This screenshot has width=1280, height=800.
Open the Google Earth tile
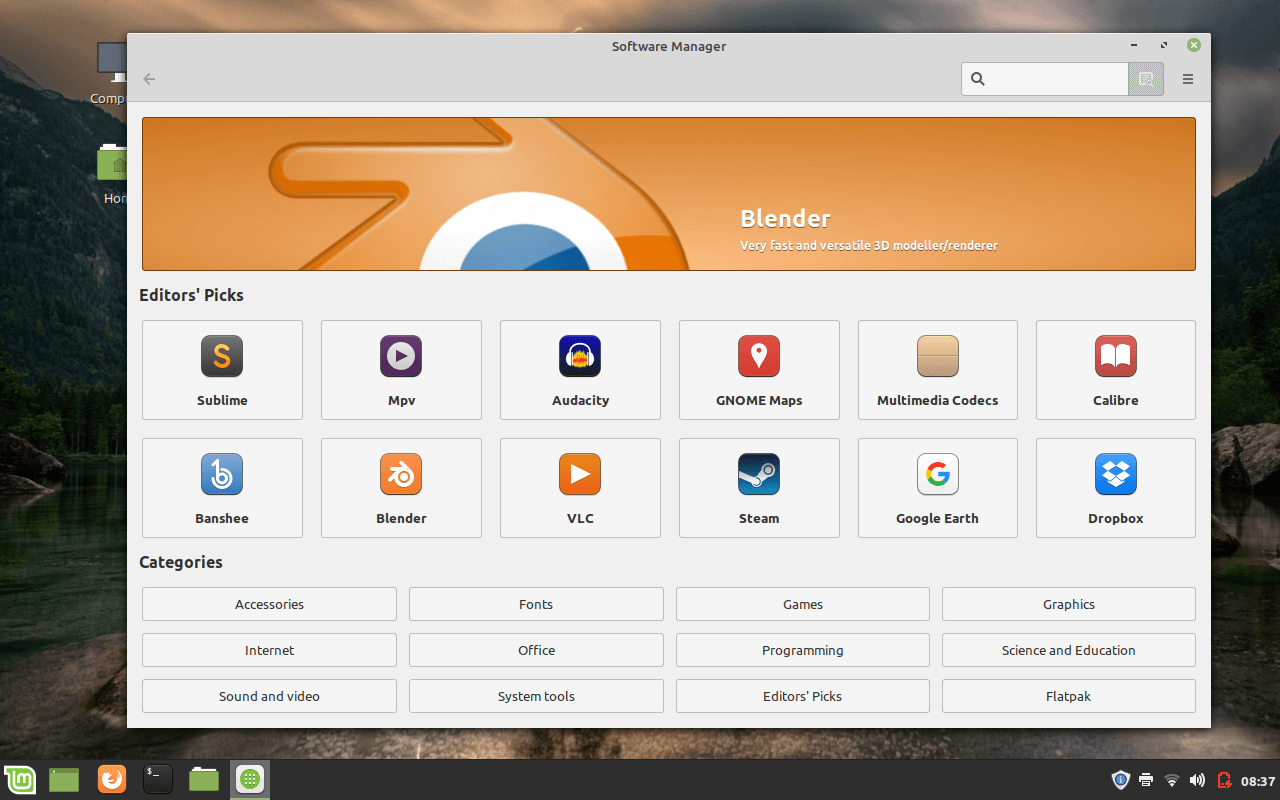tap(938, 488)
